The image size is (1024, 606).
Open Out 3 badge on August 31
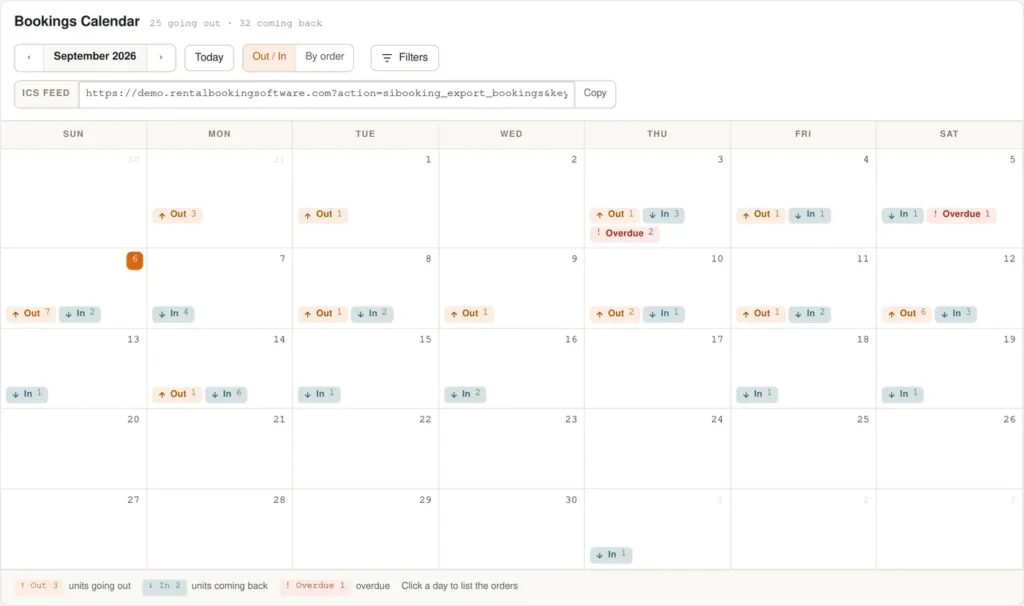click(x=177, y=214)
